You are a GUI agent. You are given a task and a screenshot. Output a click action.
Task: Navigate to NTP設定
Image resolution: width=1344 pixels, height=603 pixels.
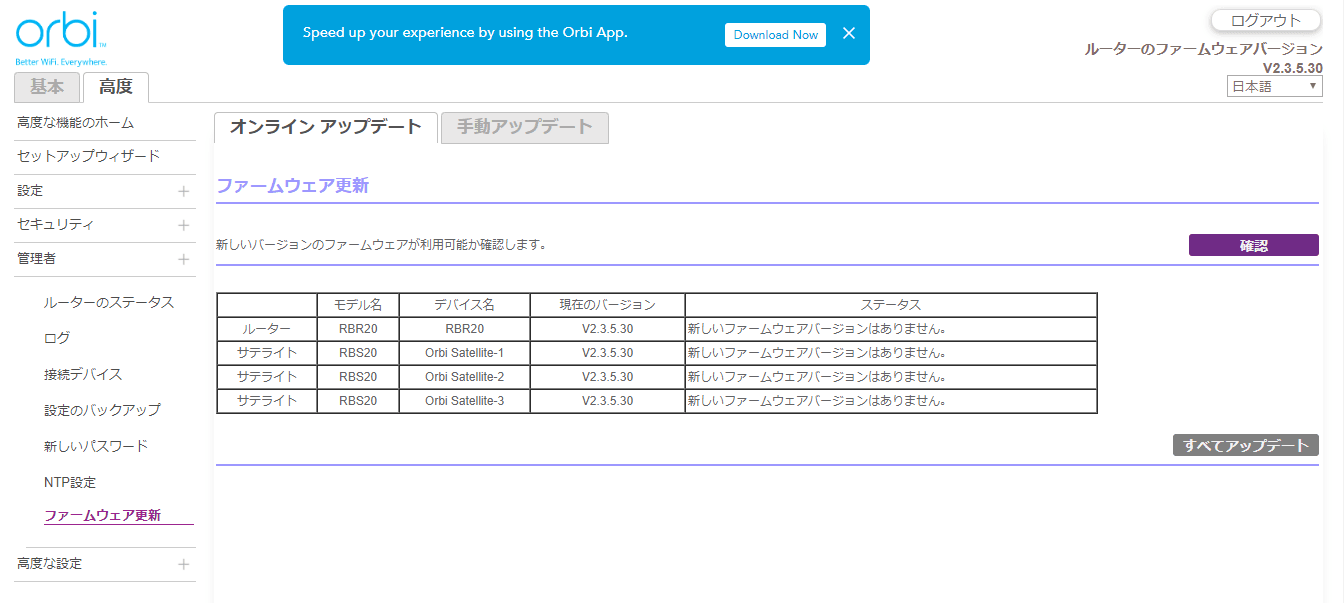70,482
